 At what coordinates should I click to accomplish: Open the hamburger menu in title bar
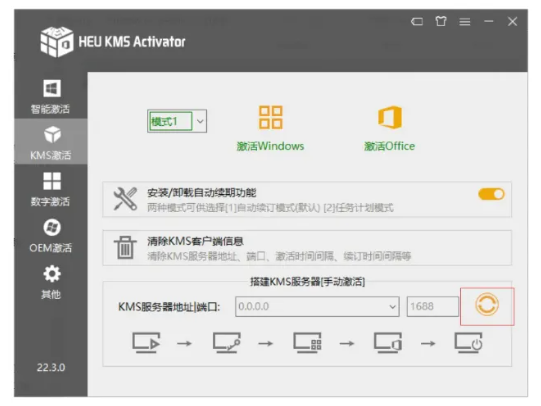(465, 22)
